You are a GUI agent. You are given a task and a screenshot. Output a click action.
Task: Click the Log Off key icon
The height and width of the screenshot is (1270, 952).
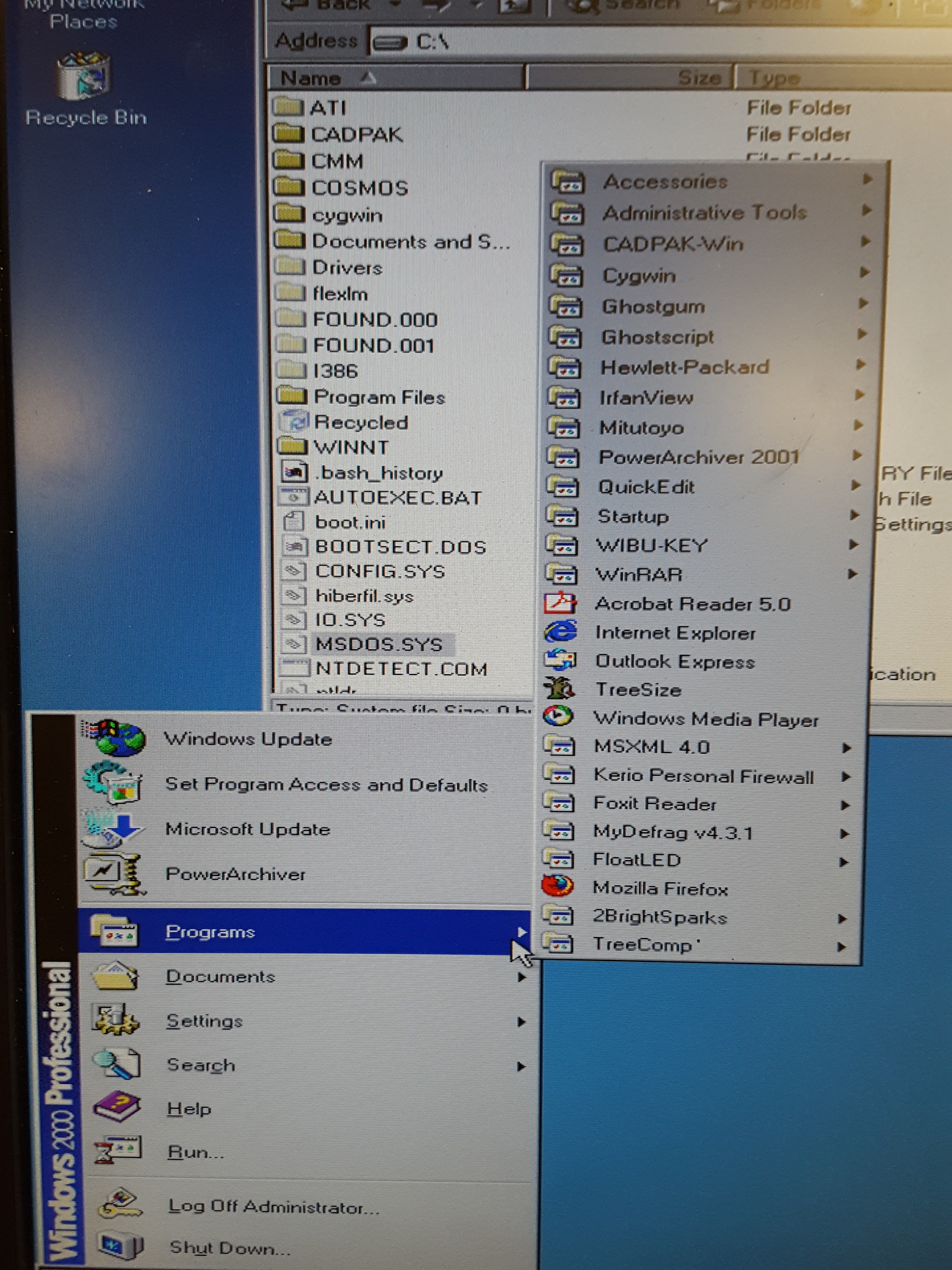click(x=119, y=1204)
